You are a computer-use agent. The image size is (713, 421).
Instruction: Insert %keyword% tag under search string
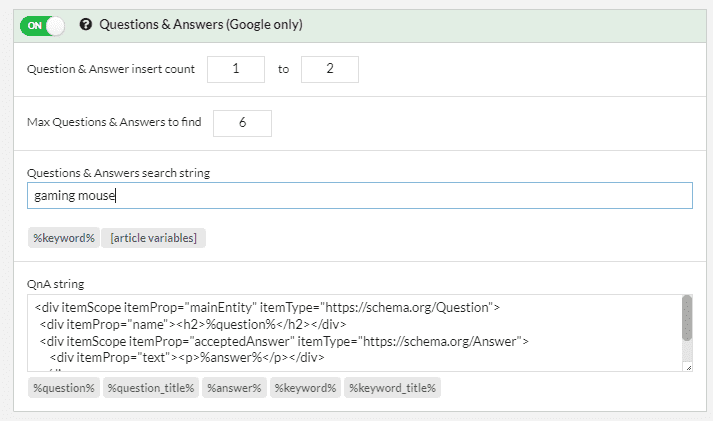click(x=64, y=238)
